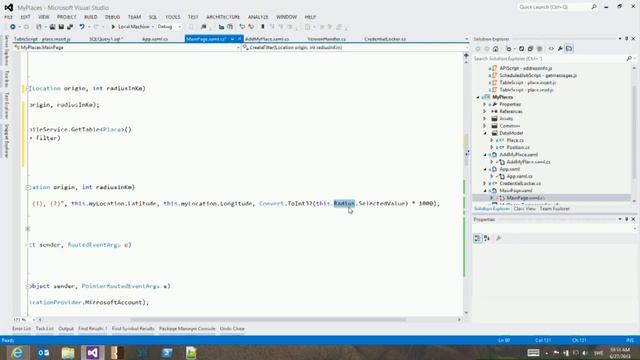
Task: Switch to the Class View tab
Action: [524, 209]
